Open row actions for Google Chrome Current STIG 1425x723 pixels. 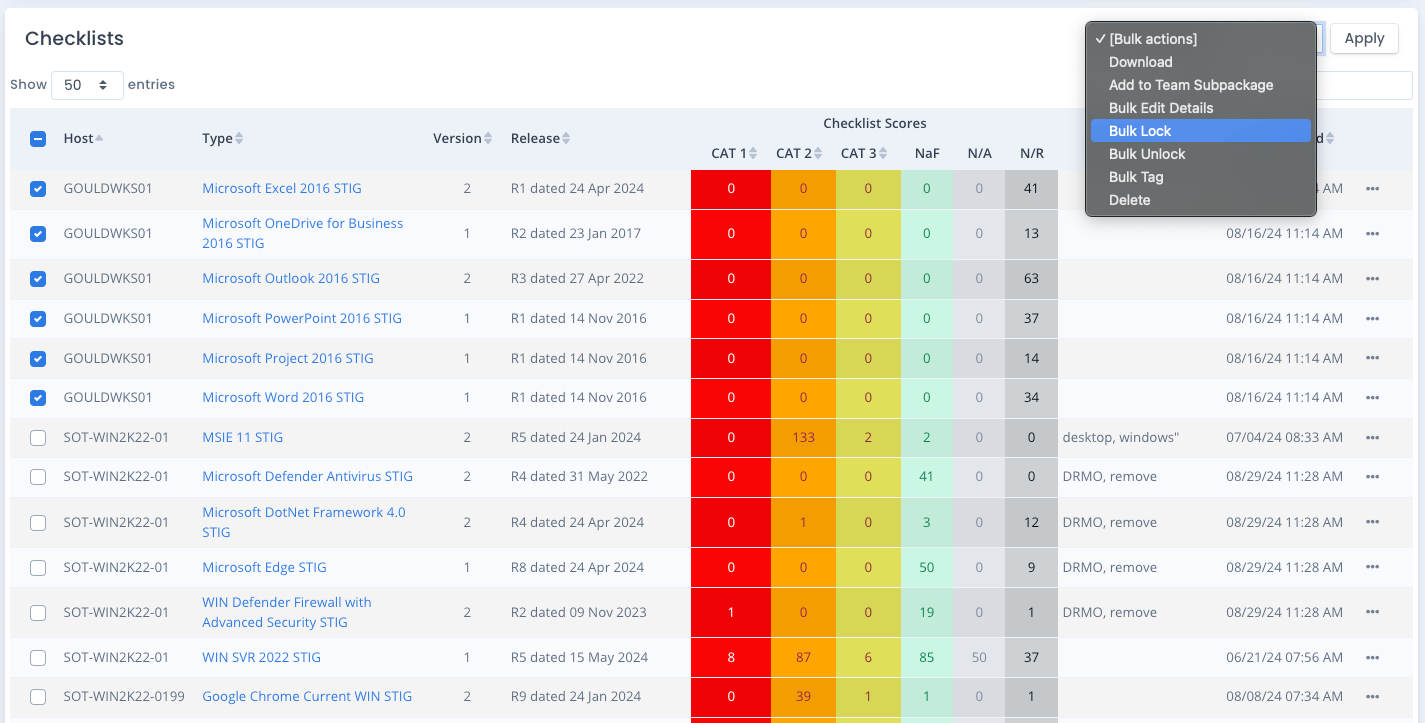[1372, 696]
